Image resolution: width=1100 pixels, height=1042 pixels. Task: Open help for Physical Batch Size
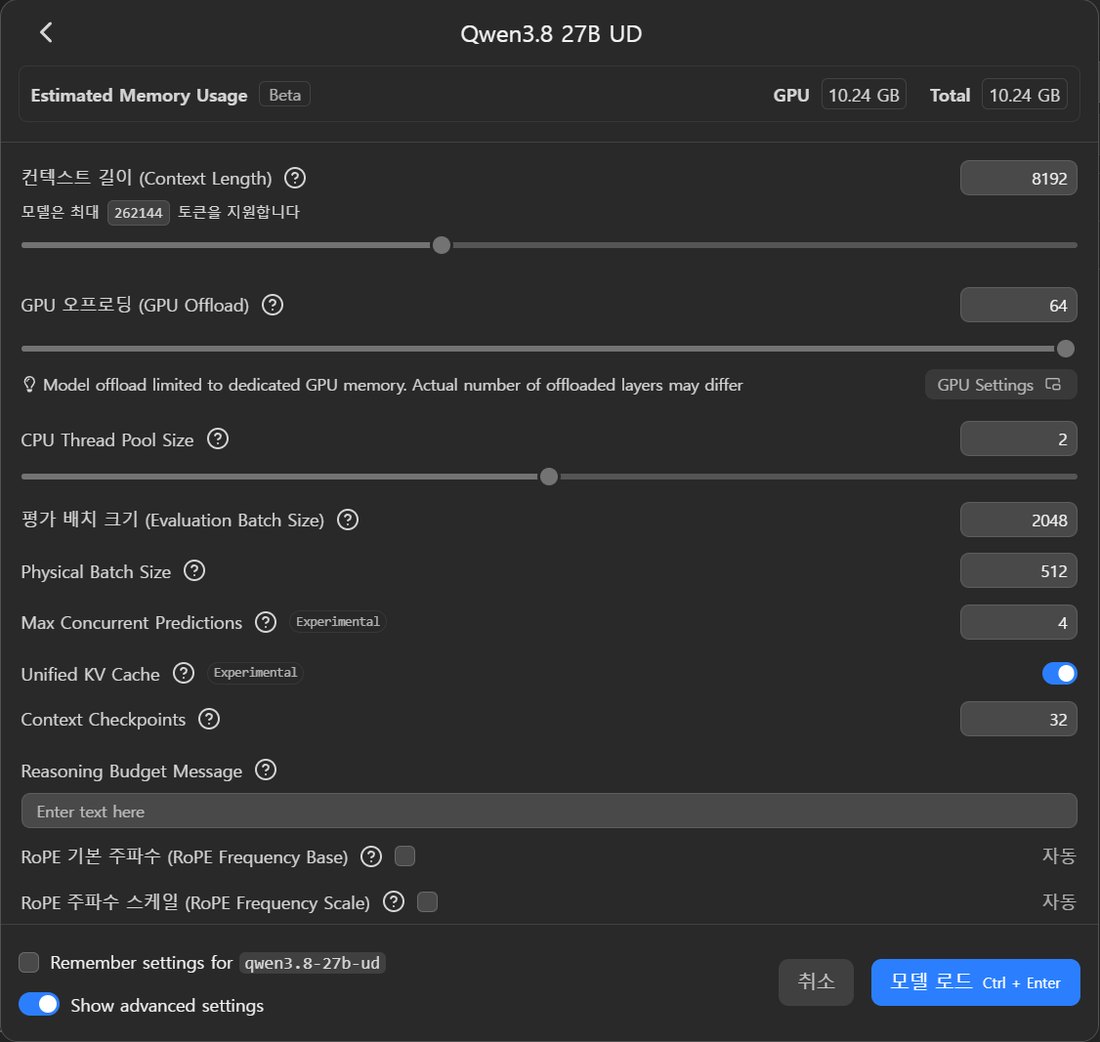tap(194, 571)
